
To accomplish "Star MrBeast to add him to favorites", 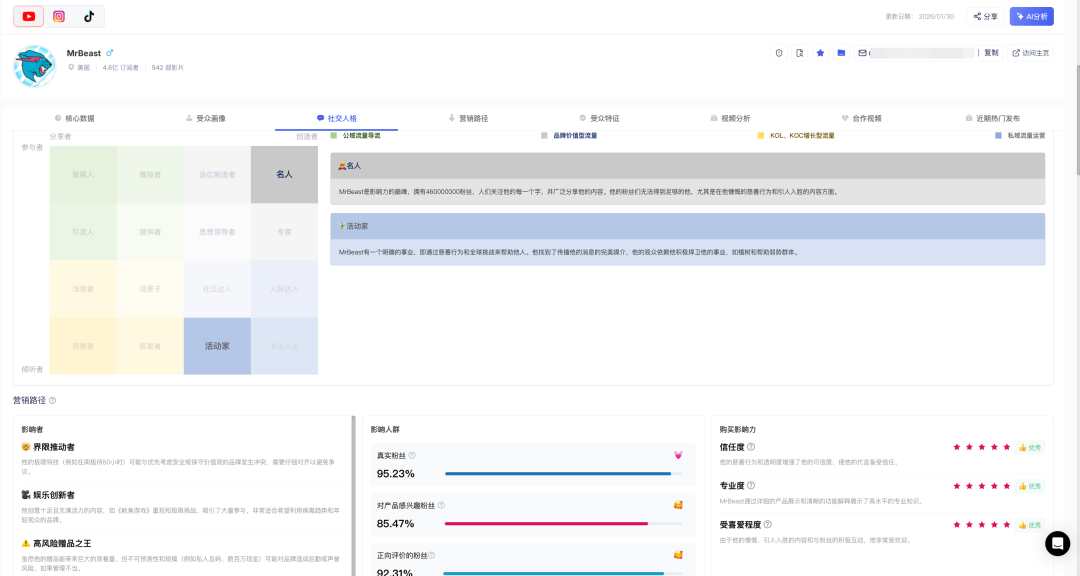I will (x=820, y=52).
